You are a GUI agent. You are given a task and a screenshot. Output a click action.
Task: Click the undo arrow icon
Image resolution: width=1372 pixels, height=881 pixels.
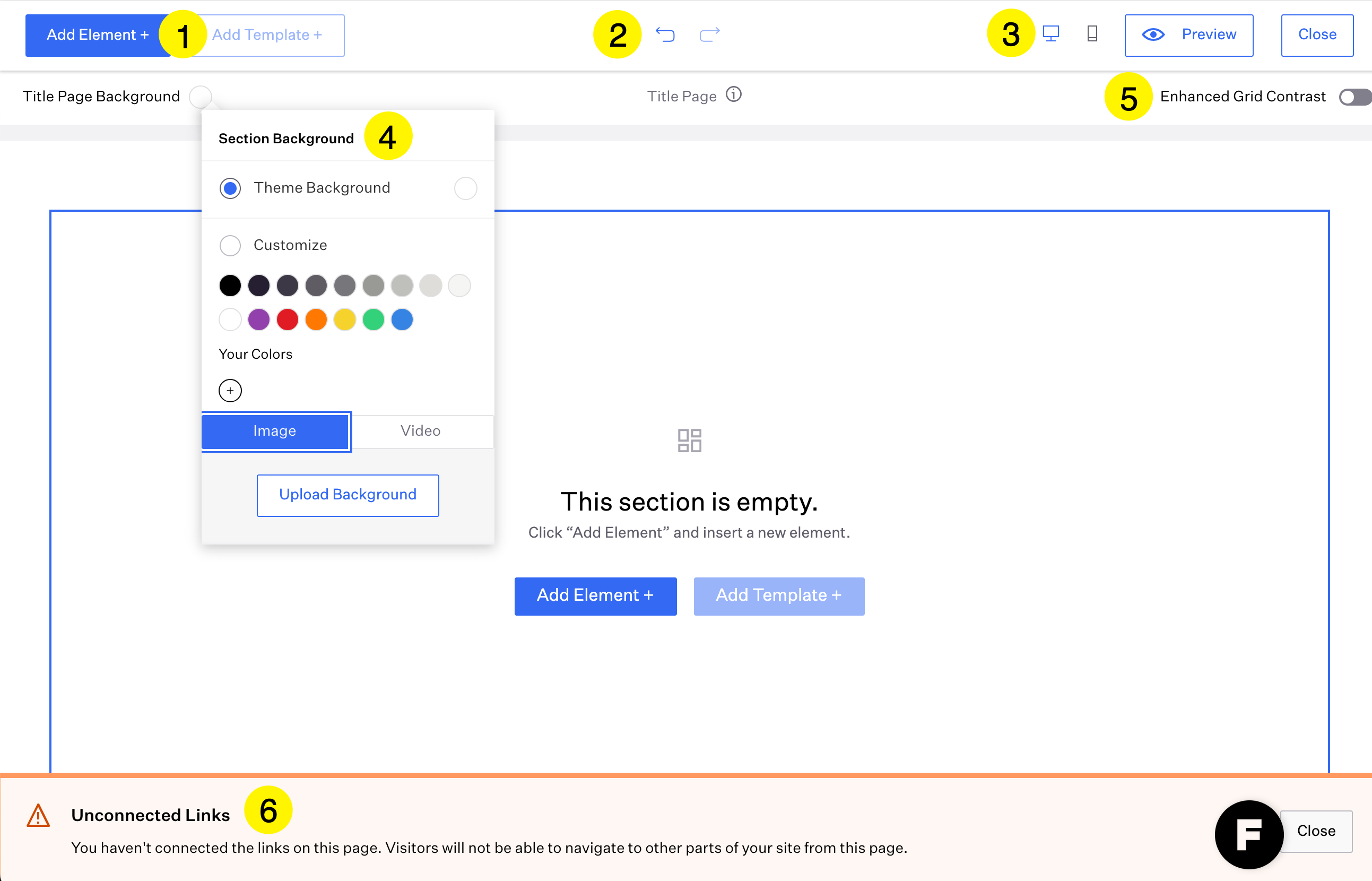[665, 35]
